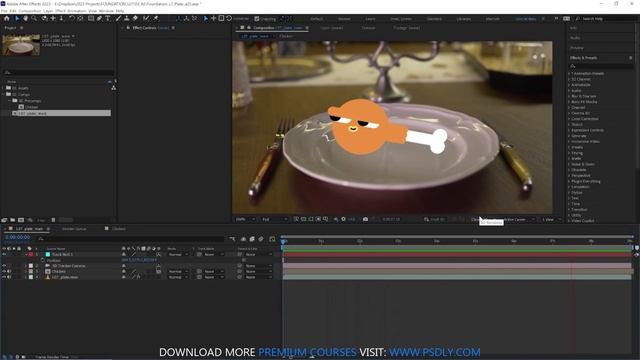
Task: Take a snapshot with the viewer camera icon
Action: tap(365, 219)
